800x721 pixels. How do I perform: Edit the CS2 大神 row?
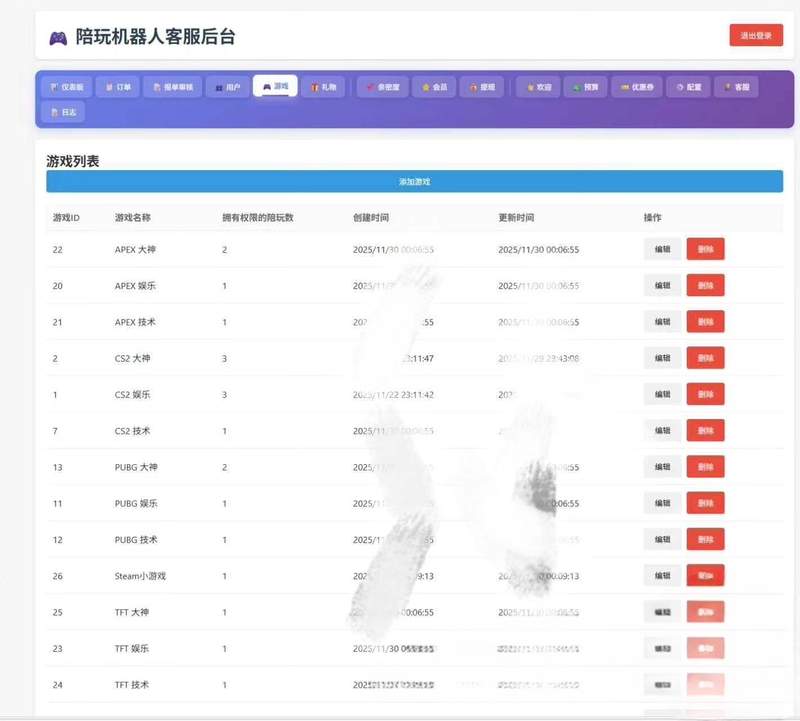point(662,358)
